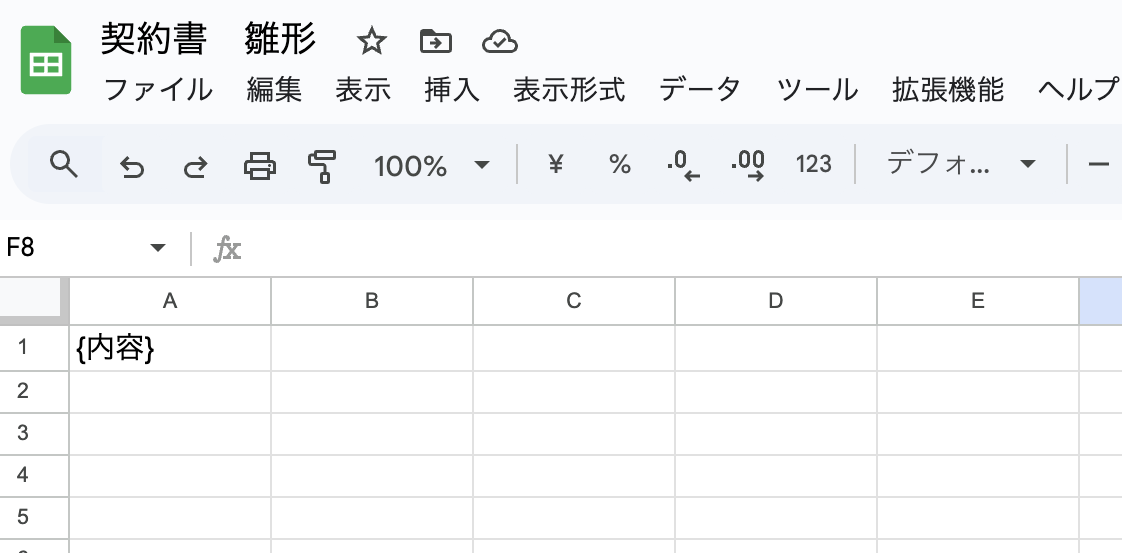
Task: Star the 契約書 雛形 document
Action: pyautogui.click(x=371, y=41)
